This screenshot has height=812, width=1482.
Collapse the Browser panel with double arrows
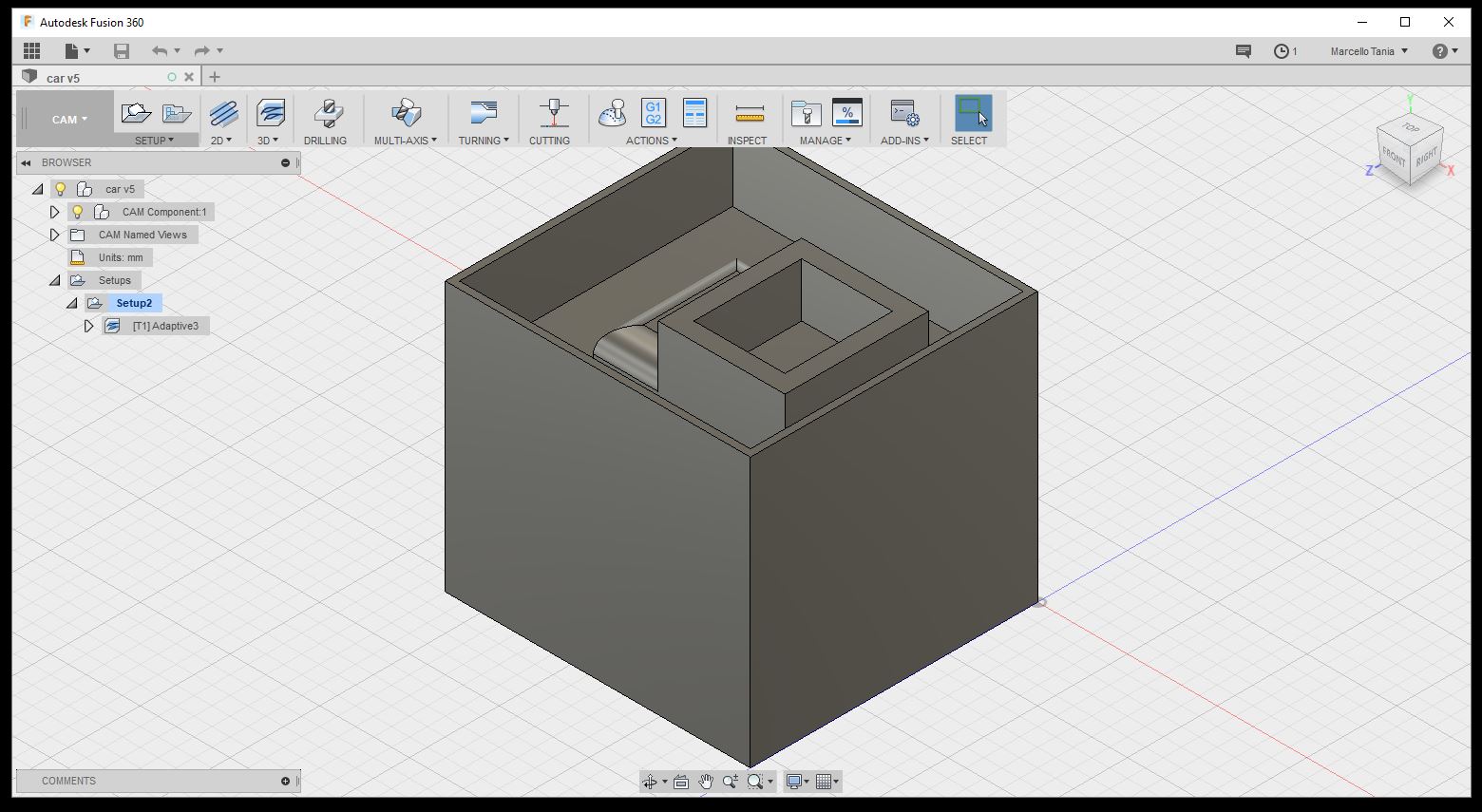[x=26, y=163]
